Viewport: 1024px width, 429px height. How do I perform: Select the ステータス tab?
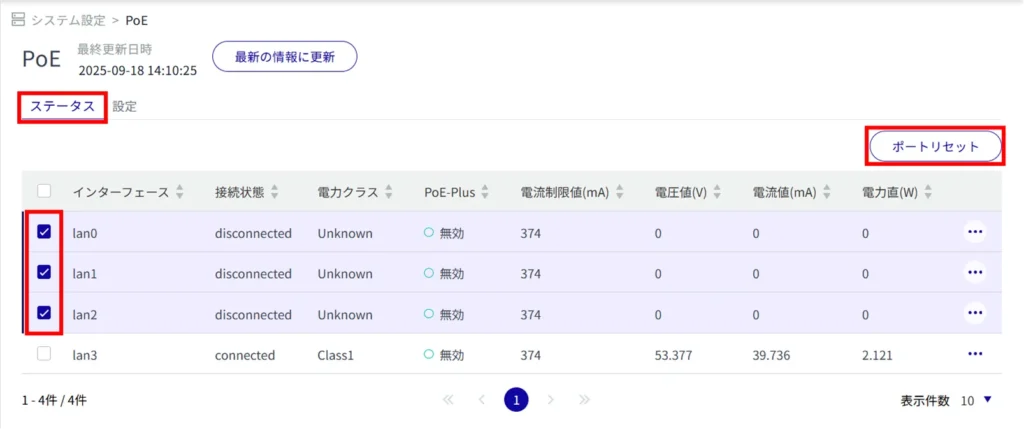click(x=62, y=107)
